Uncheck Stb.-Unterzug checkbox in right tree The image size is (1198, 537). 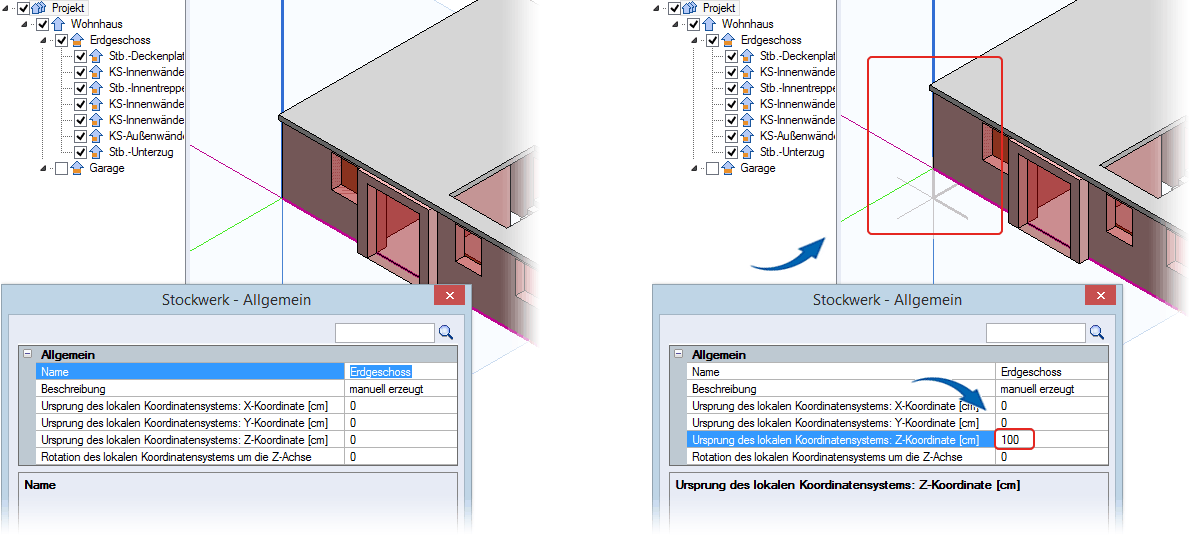731,152
